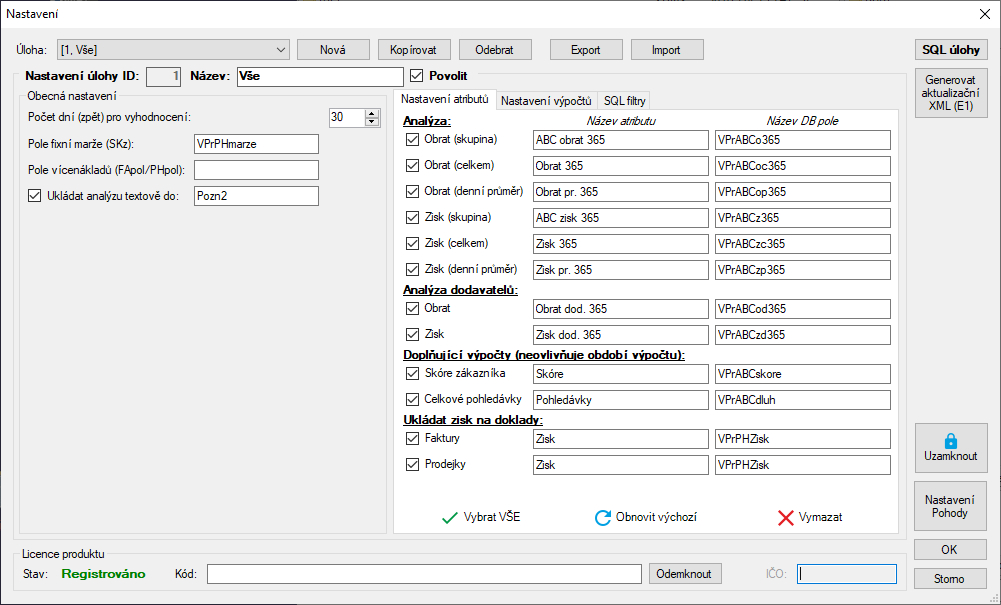Click the red X Vymazat icon
The image size is (1001, 605).
(786, 517)
